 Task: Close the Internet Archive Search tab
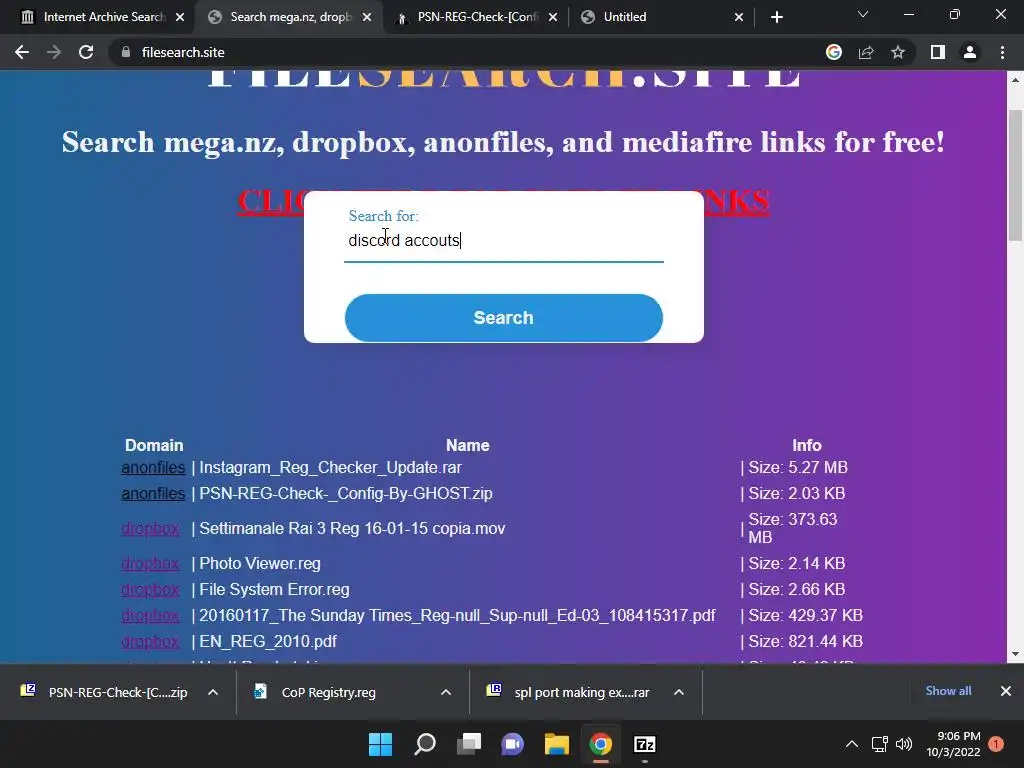[180, 17]
